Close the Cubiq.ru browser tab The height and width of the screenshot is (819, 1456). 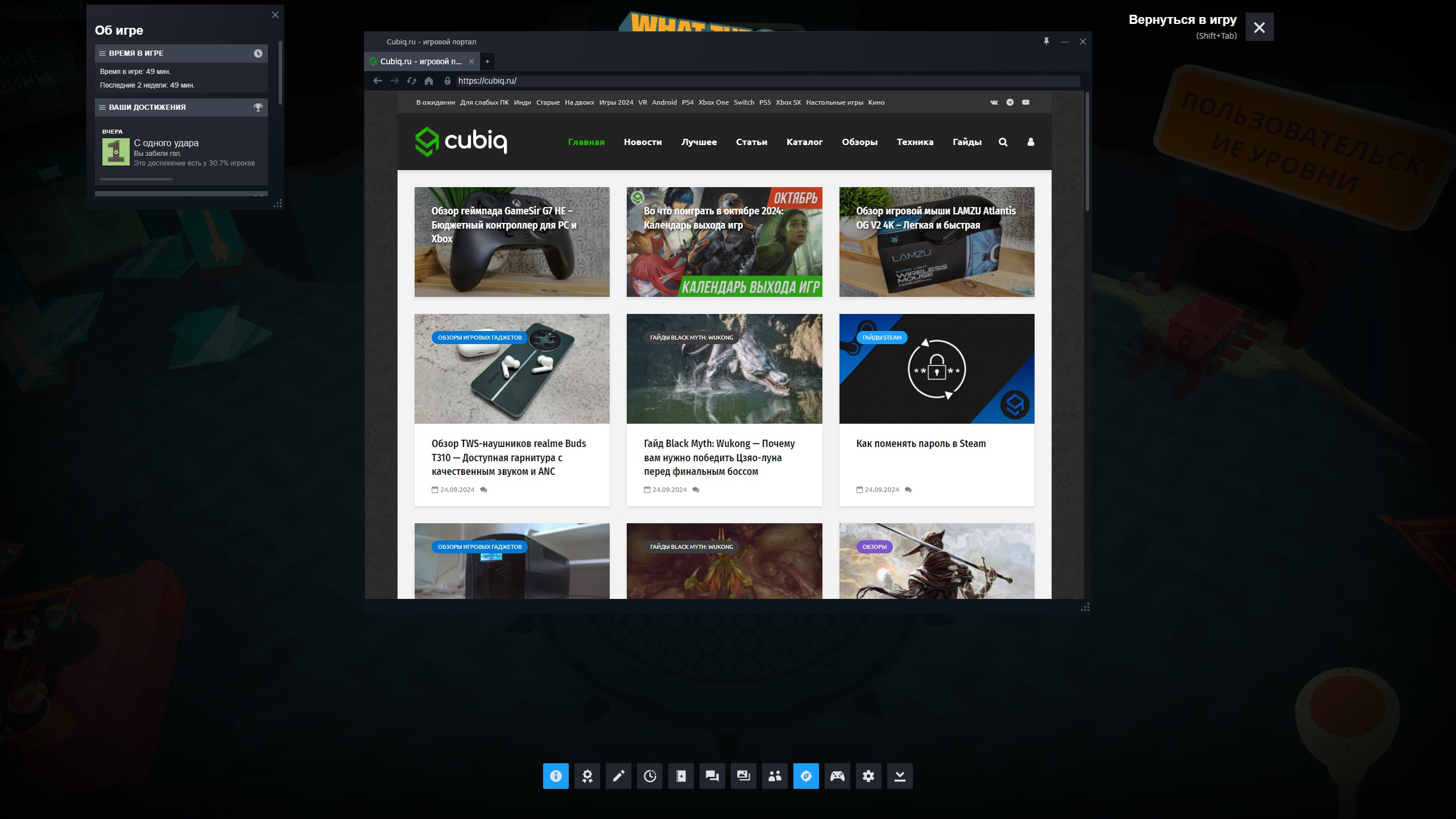pos(471,61)
